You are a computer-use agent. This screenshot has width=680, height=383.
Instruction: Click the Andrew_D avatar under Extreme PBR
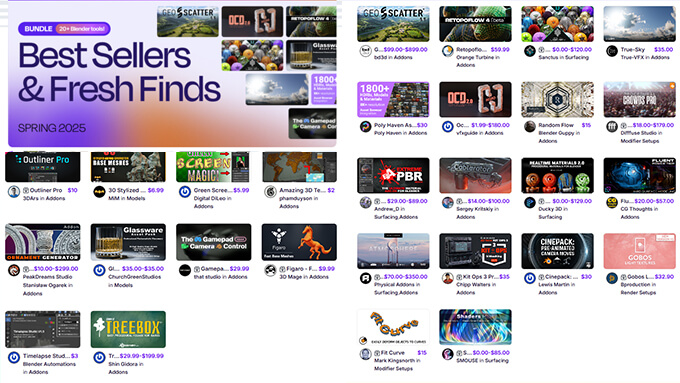coord(366,203)
